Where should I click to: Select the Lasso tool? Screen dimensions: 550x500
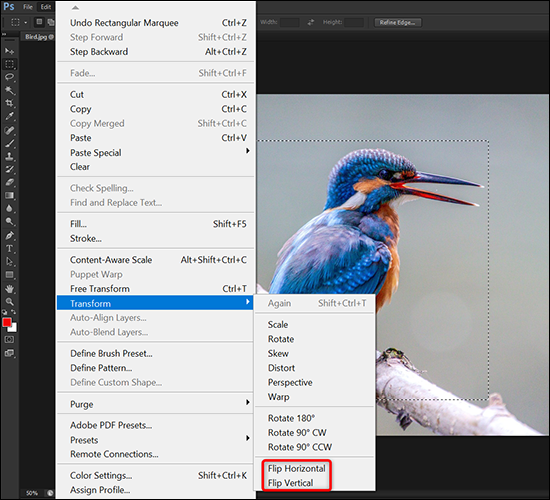coord(9,77)
